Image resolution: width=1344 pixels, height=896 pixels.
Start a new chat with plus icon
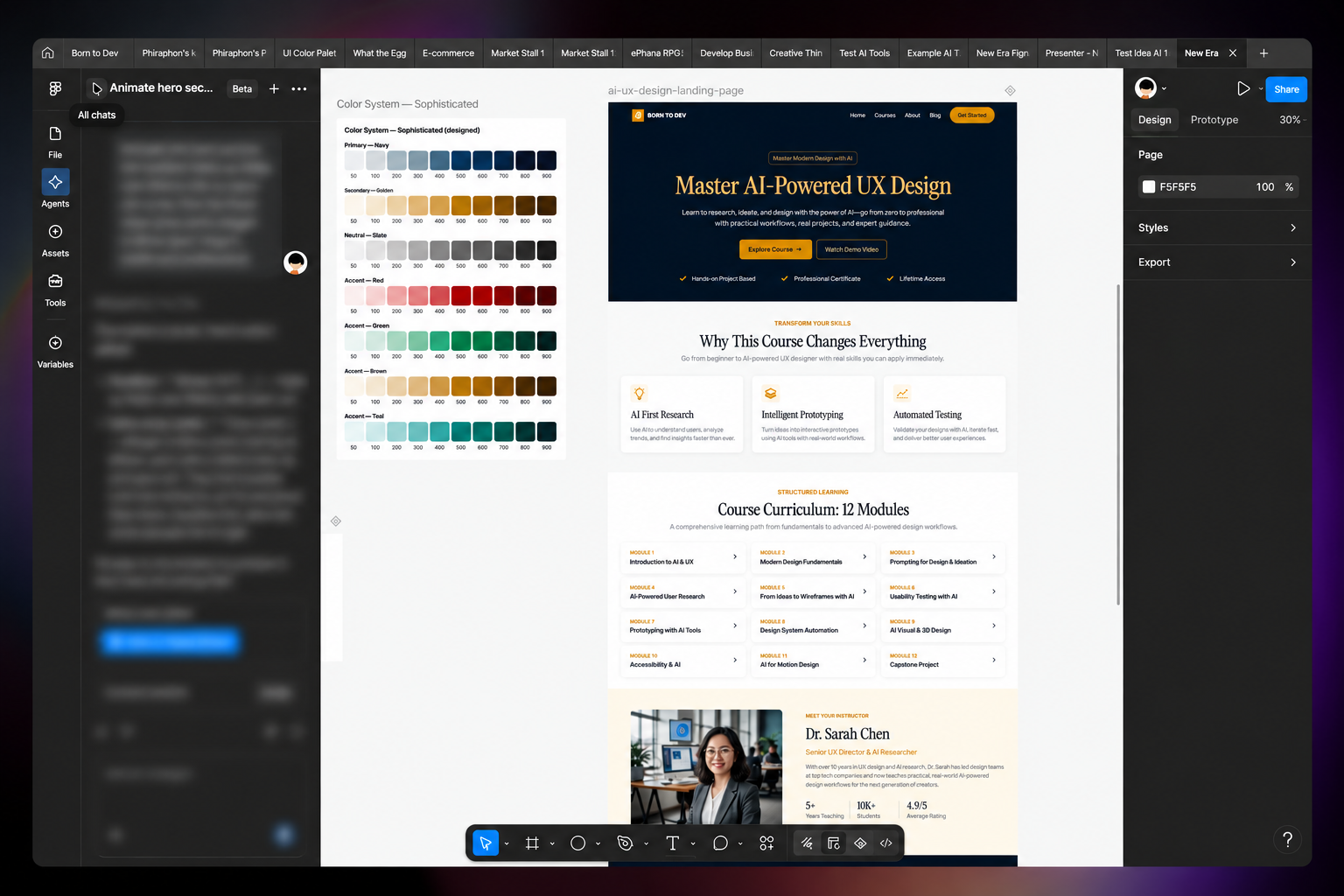point(274,88)
